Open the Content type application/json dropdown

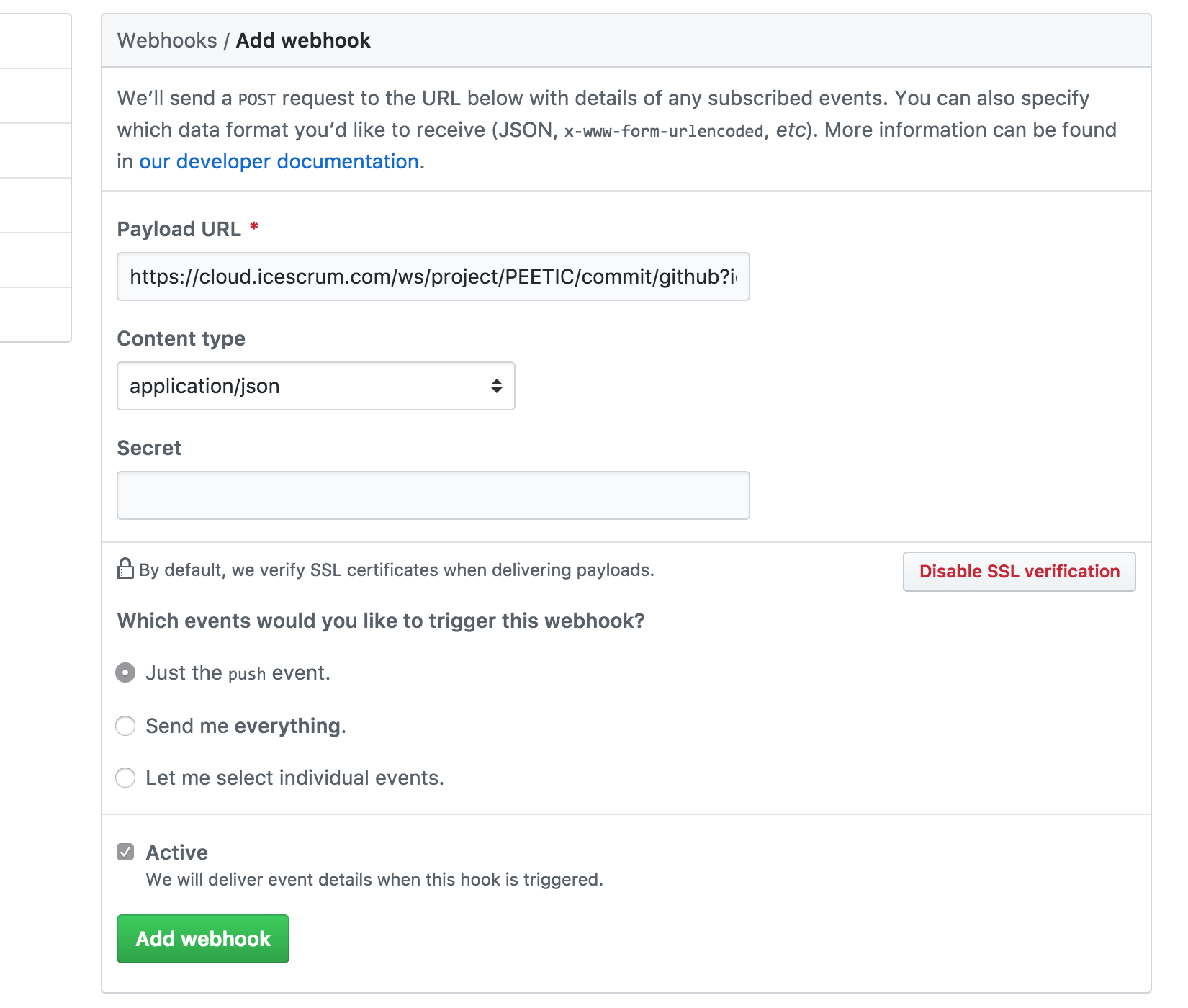[316, 386]
